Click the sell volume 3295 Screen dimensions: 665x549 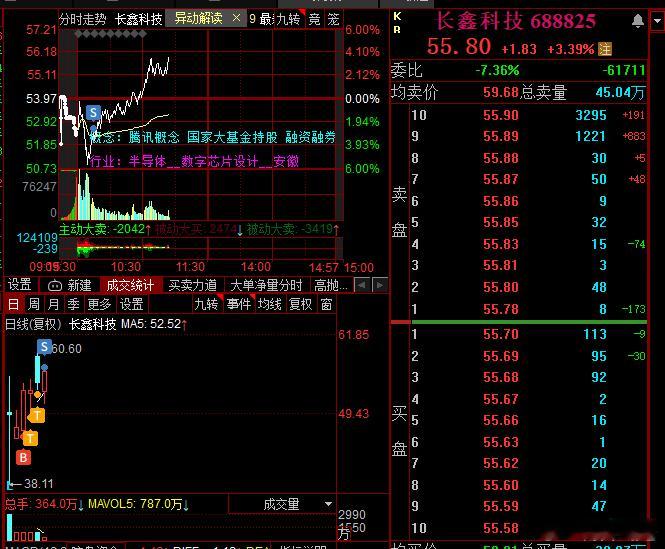[591, 115]
